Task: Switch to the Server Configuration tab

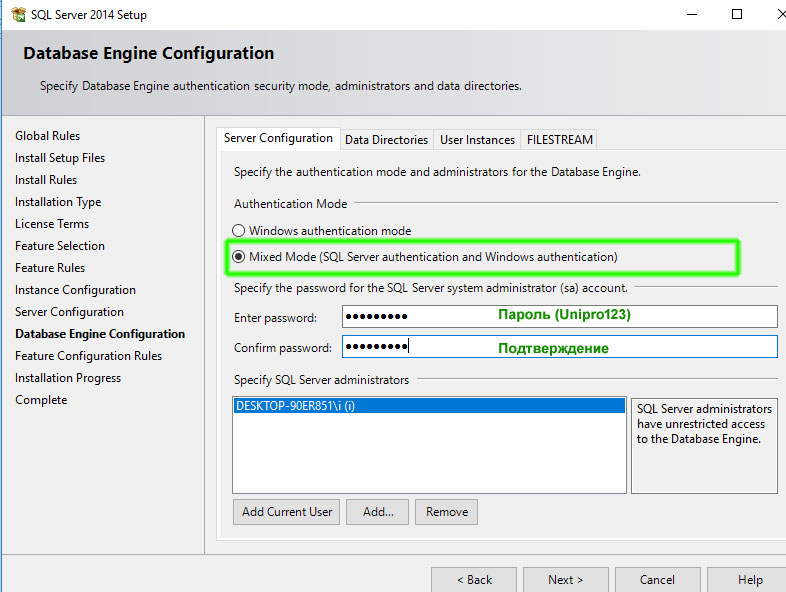Action: (278, 138)
